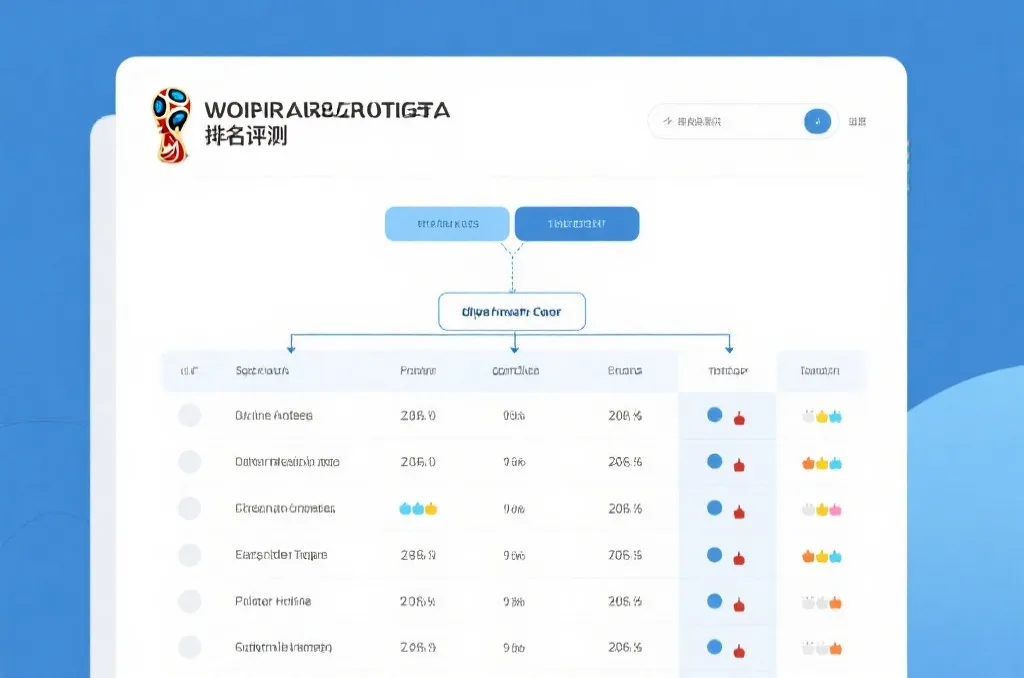1024x678 pixels.
Task: Click the blue dot in the third row
Action: coord(714,508)
